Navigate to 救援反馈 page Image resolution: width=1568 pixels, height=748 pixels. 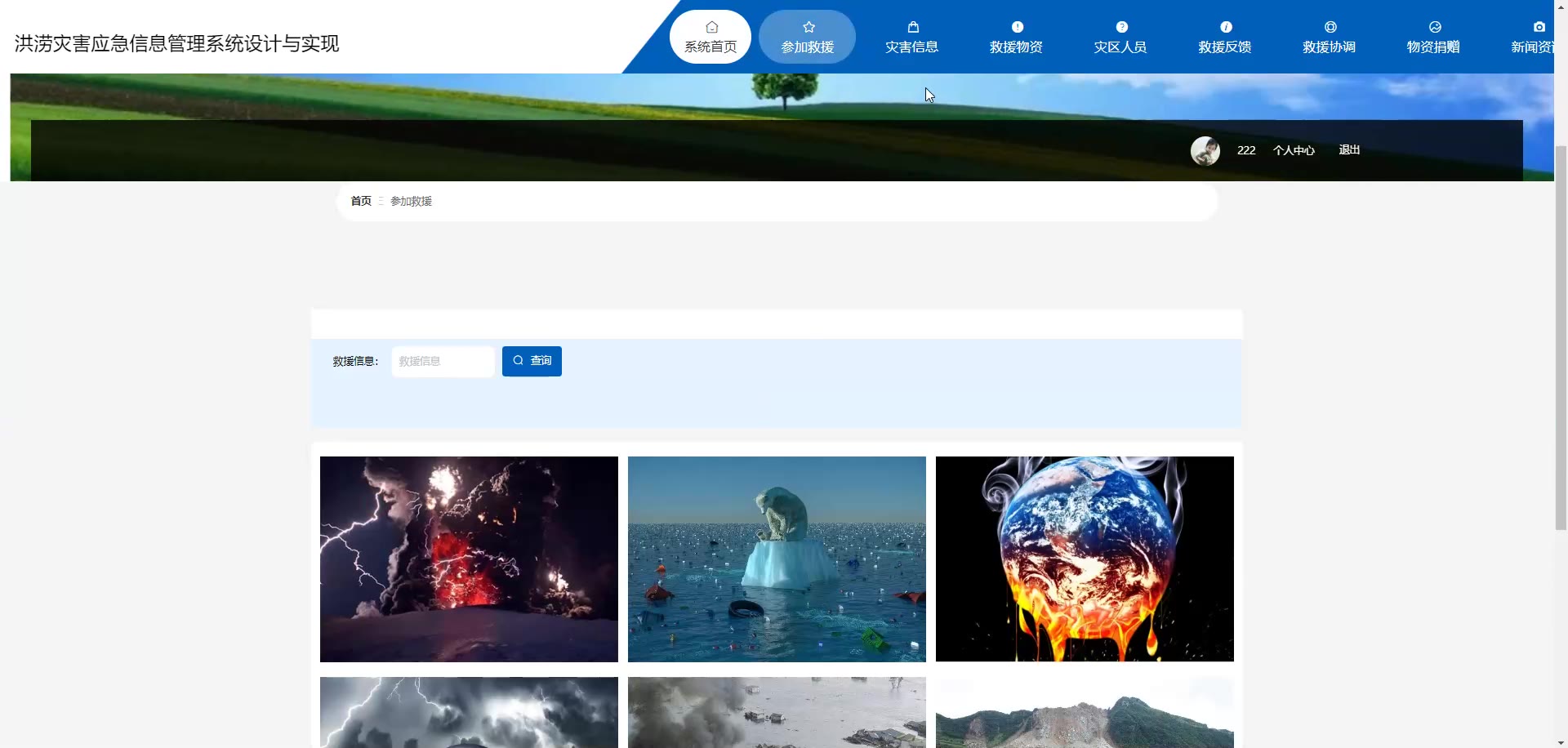tap(1225, 37)
